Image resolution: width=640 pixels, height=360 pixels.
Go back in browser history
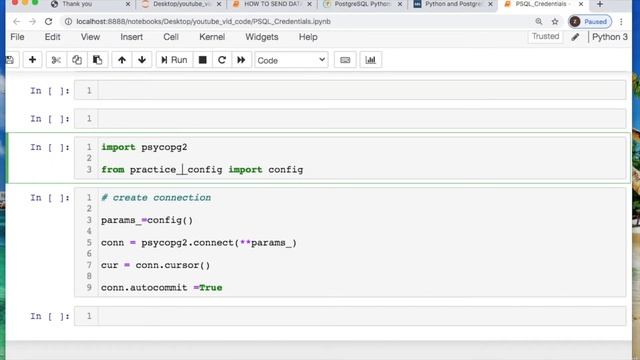[16, 22]
